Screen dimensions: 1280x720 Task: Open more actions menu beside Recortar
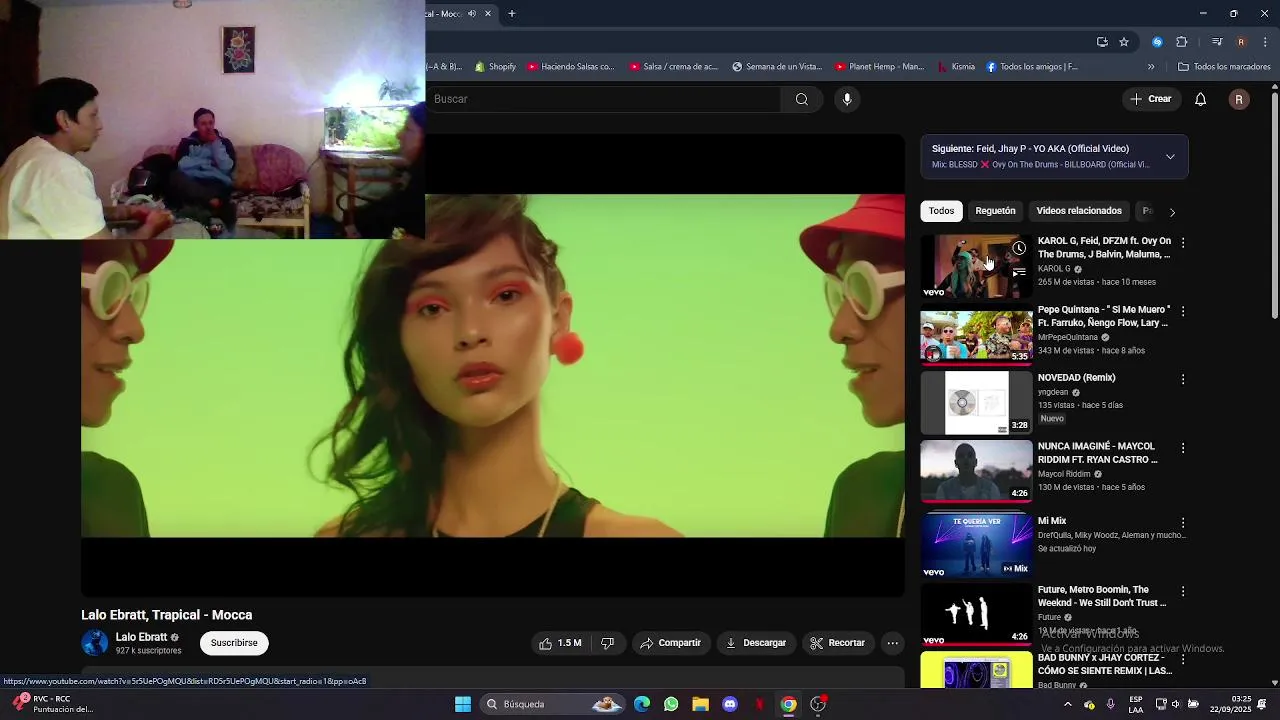(x=893, y=643)
